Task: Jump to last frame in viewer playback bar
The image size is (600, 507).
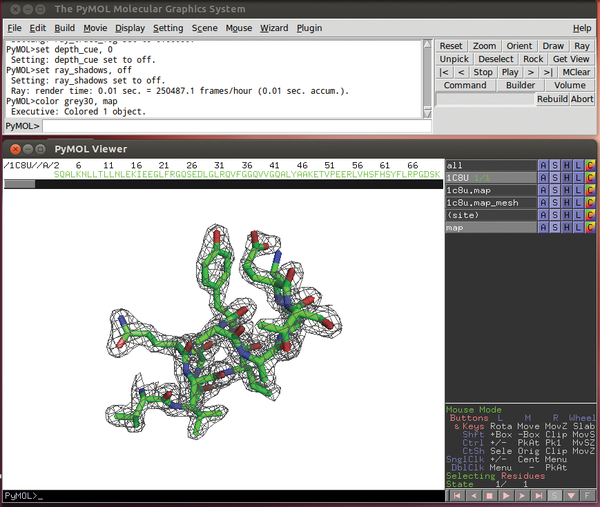Action: [541, 495]
